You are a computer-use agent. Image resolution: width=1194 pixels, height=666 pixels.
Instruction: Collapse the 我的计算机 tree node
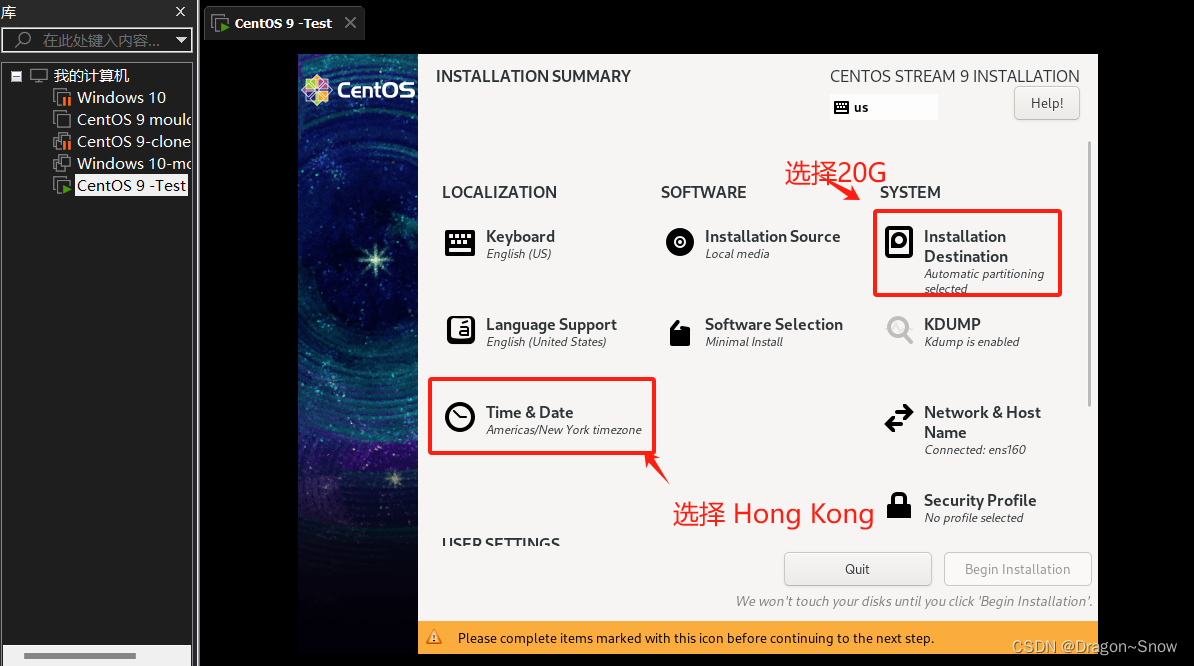[x=16, y=76]
